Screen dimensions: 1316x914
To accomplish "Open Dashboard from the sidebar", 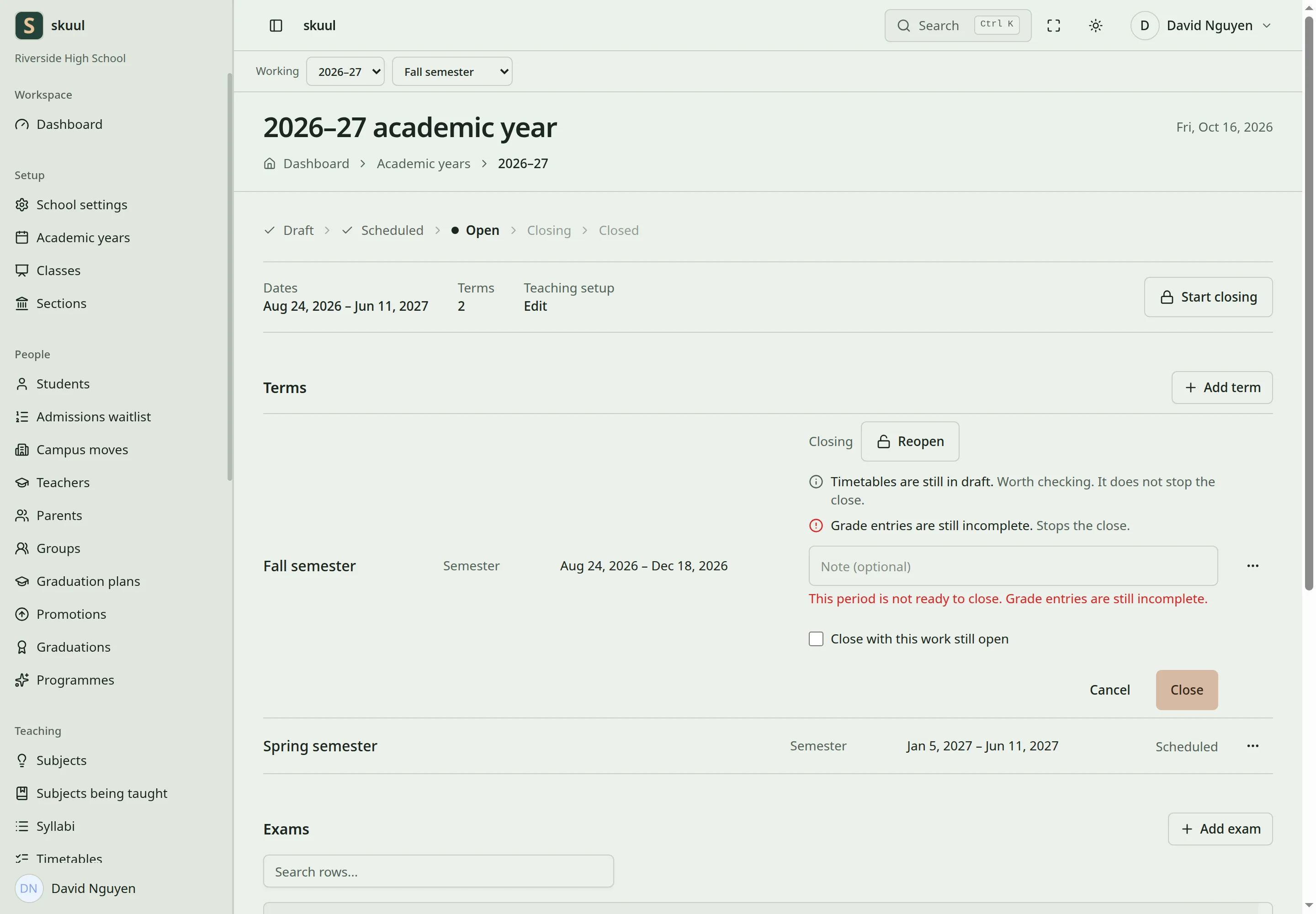I will [69, 124].
